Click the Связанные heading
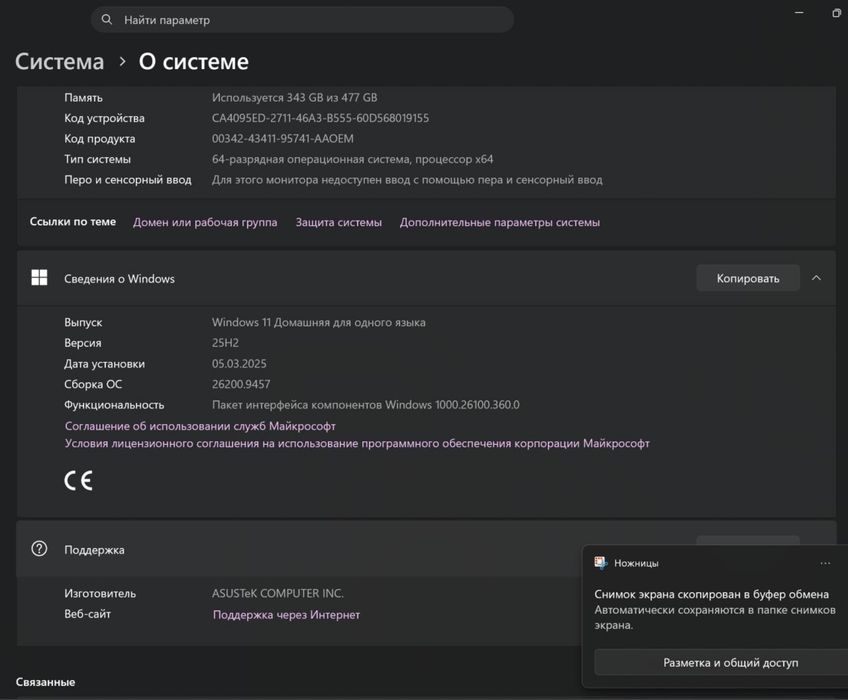 coord(45,682)
